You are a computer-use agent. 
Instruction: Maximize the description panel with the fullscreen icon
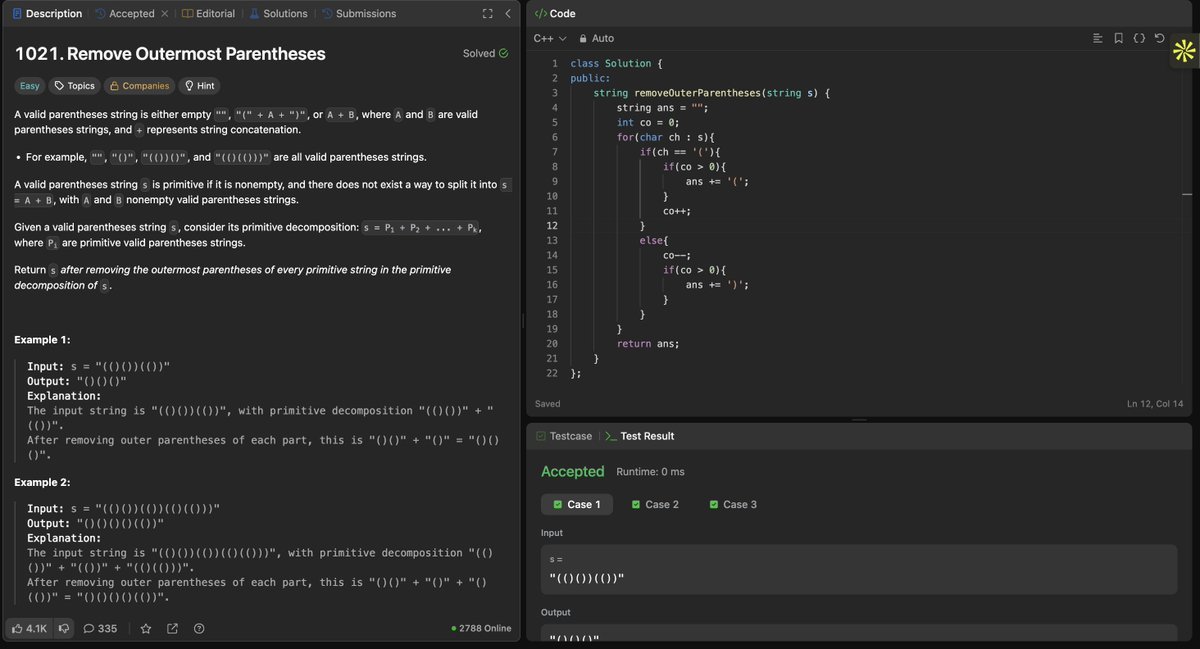pyautogui.click(x=487, y=14)
